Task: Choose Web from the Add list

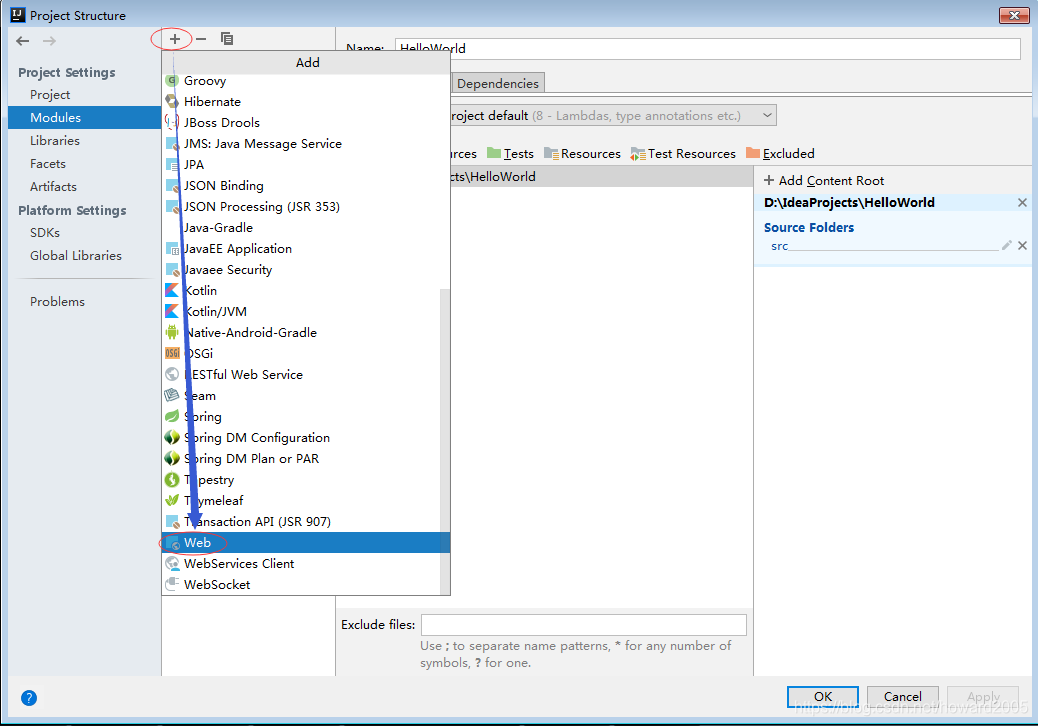Action: [x=306, y=543]
